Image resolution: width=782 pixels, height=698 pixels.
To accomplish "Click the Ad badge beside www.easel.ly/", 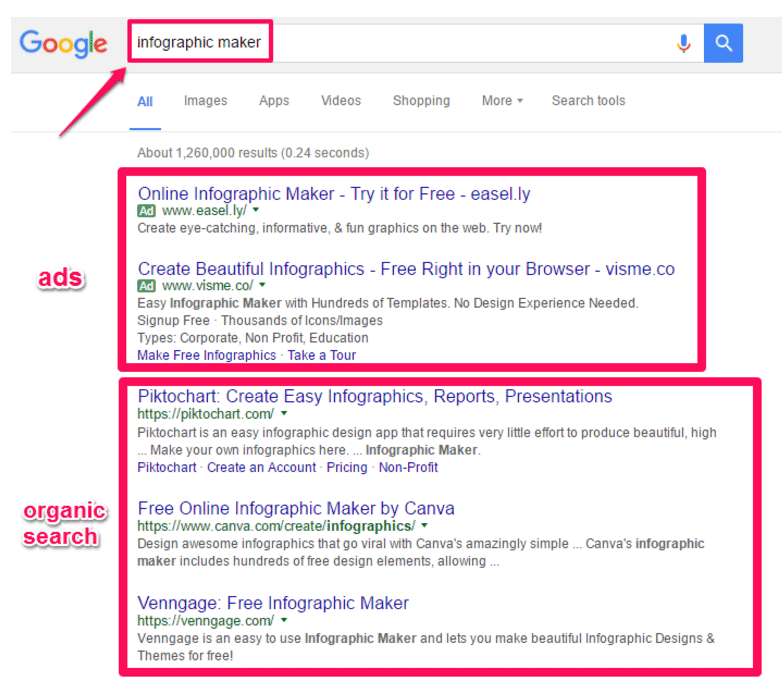I will [x=147, y=211].
